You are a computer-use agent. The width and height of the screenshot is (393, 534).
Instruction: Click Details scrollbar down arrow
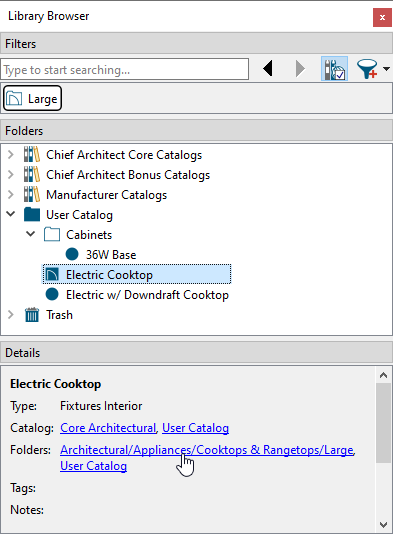(383, 524)
